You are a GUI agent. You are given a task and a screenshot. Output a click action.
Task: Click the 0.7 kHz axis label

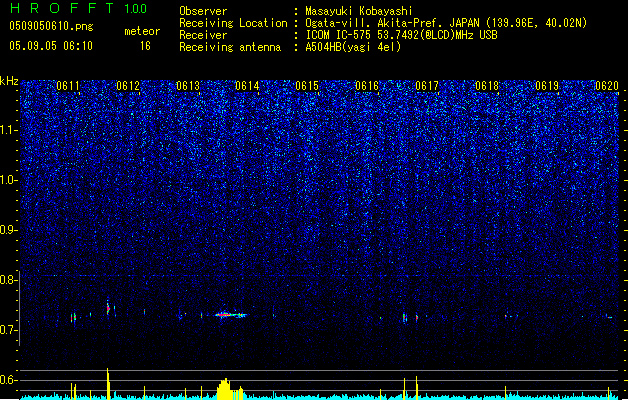[8, 330]
